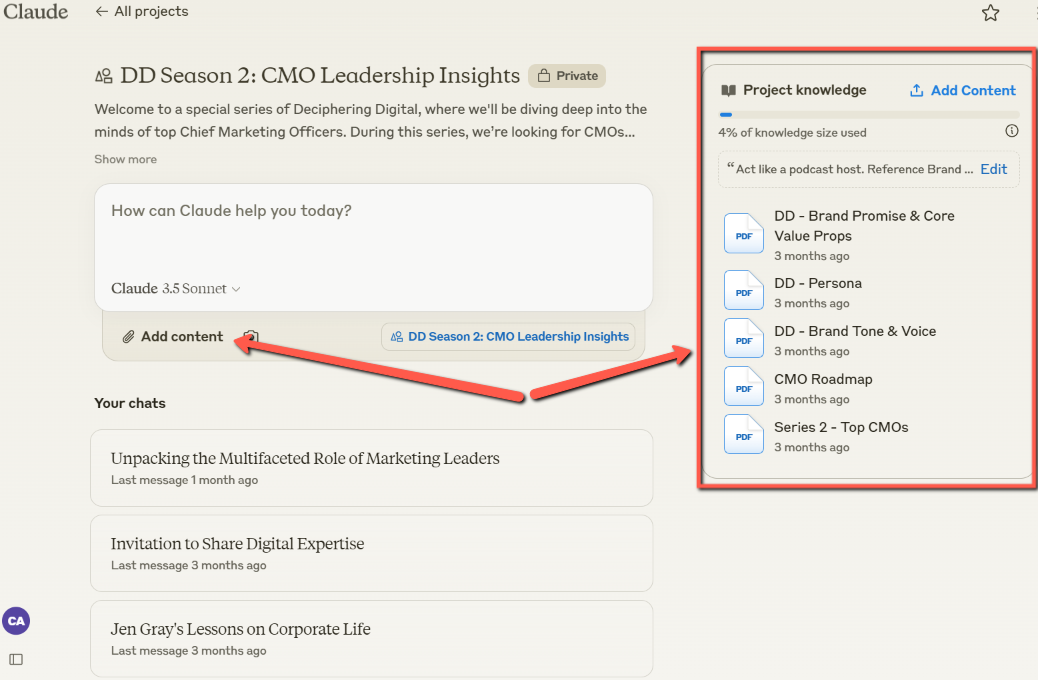Star this project as a favorite
The image size is (1038, 680).
tap(990, 13)
